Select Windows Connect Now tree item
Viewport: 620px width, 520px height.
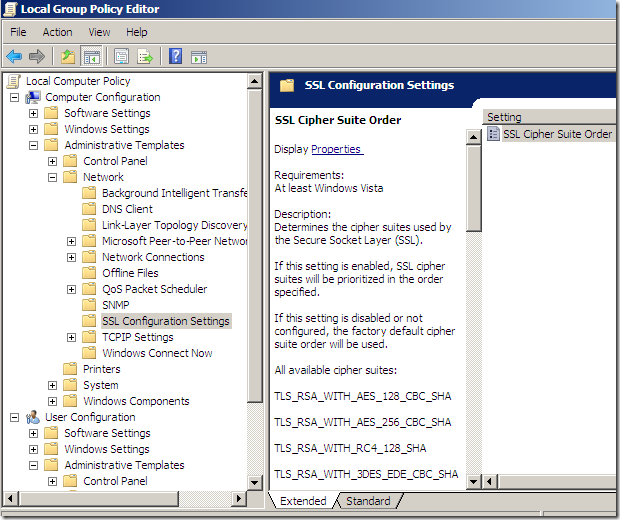pyautogui.click(x=157, y=353)
